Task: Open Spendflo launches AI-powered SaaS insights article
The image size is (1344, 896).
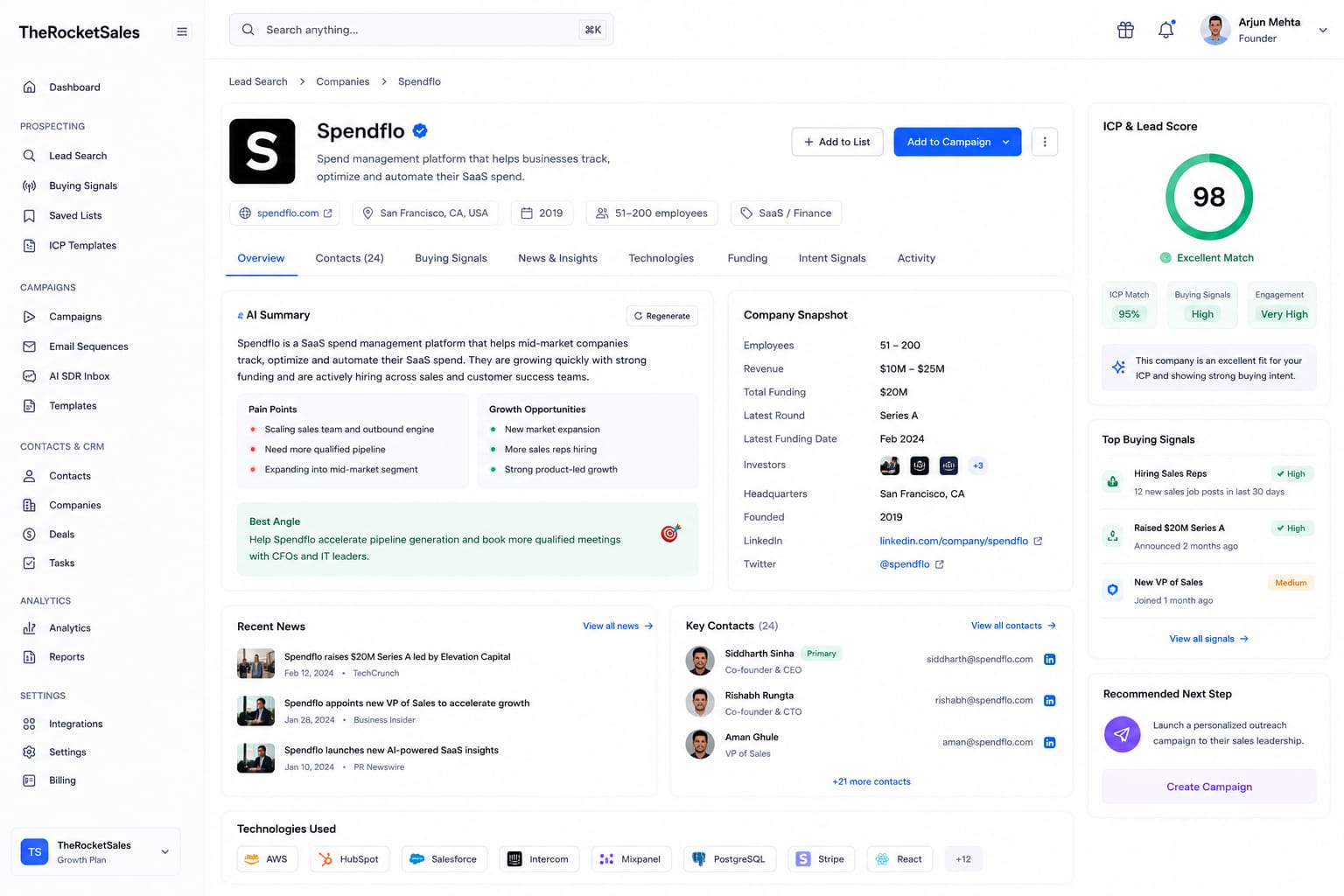Action: pos(391,750)
